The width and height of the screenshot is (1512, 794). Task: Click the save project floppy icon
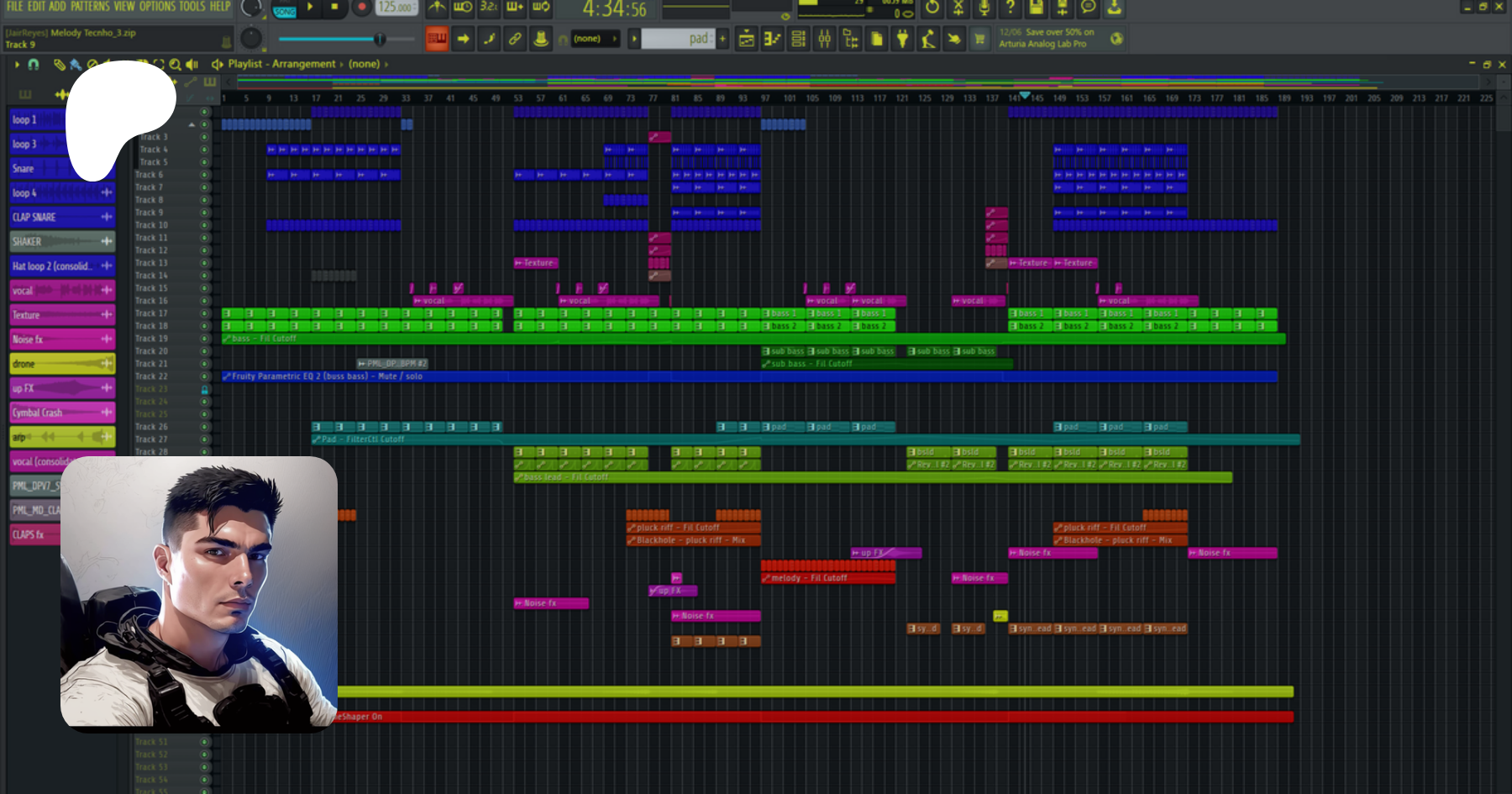[x=1036, y=8]
